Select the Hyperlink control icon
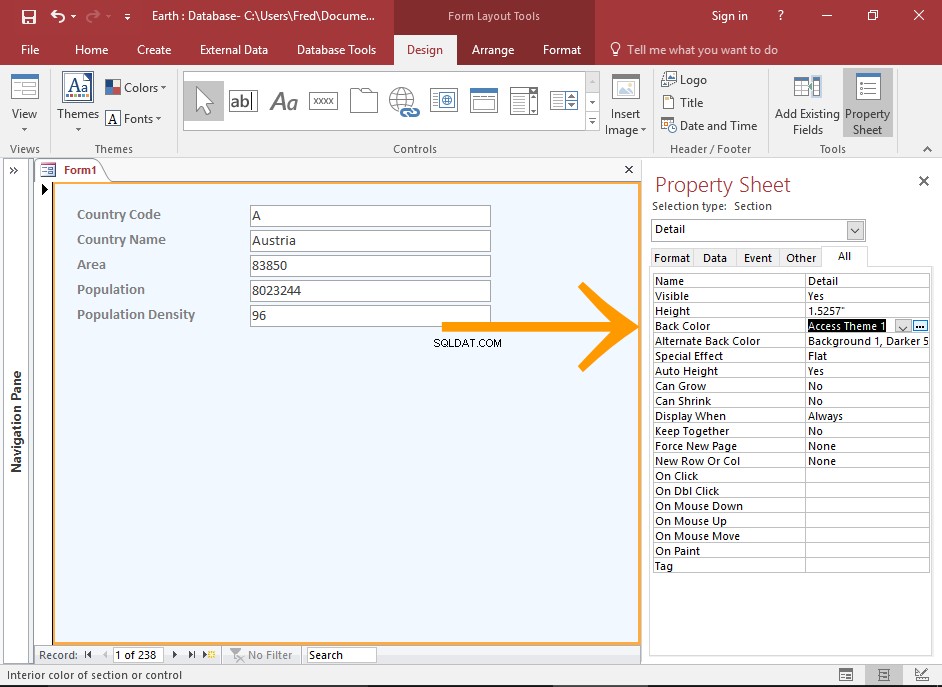 [404, 101]
